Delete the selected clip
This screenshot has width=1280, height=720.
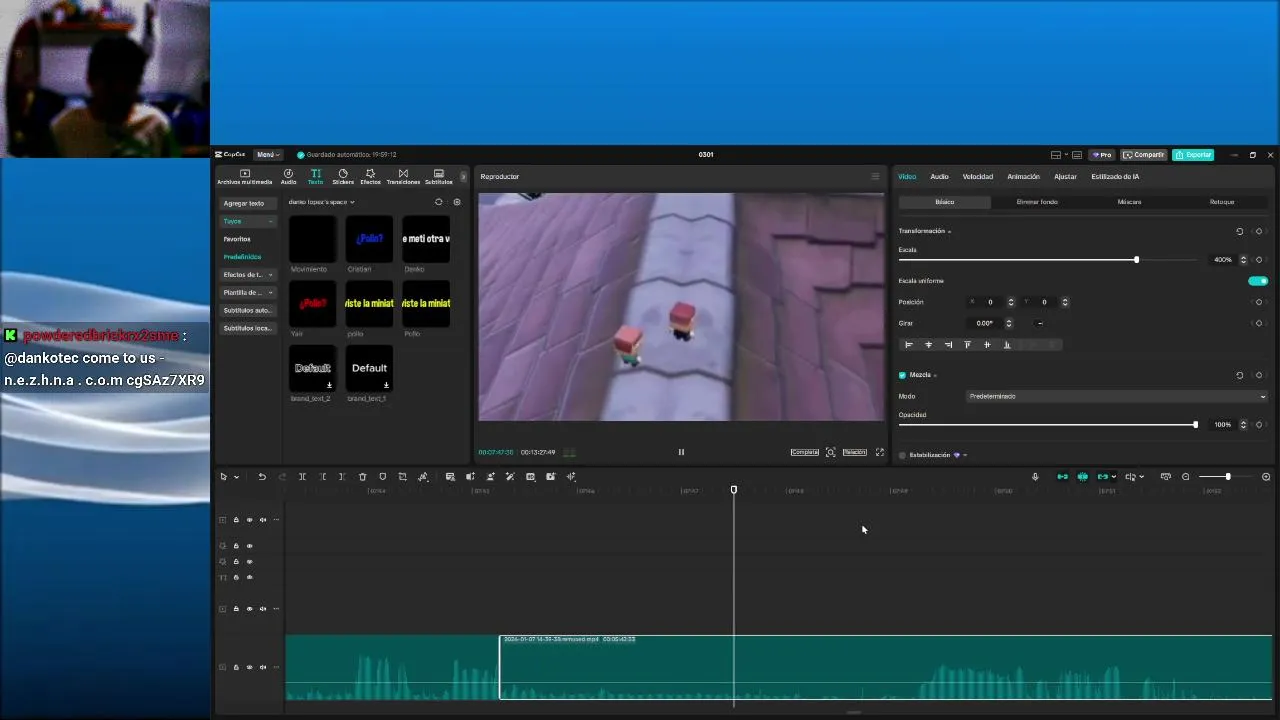362,477
